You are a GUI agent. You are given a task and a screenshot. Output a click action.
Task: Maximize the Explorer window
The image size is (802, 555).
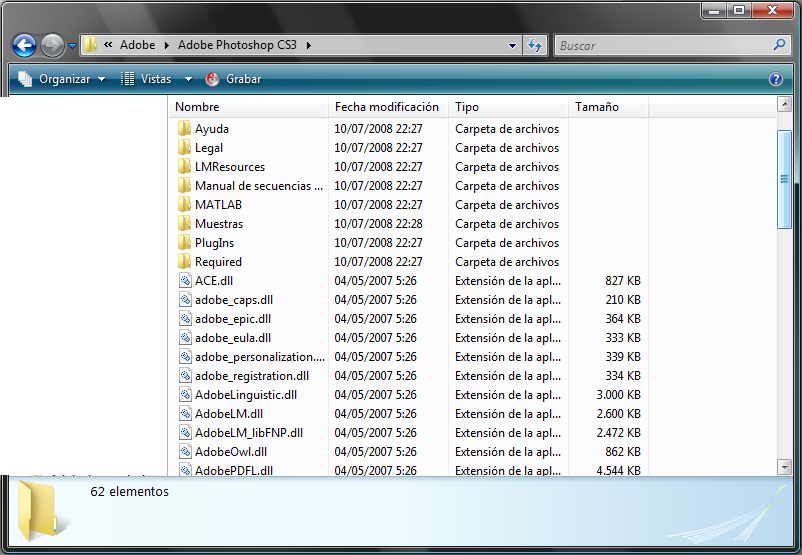[738, 10]
